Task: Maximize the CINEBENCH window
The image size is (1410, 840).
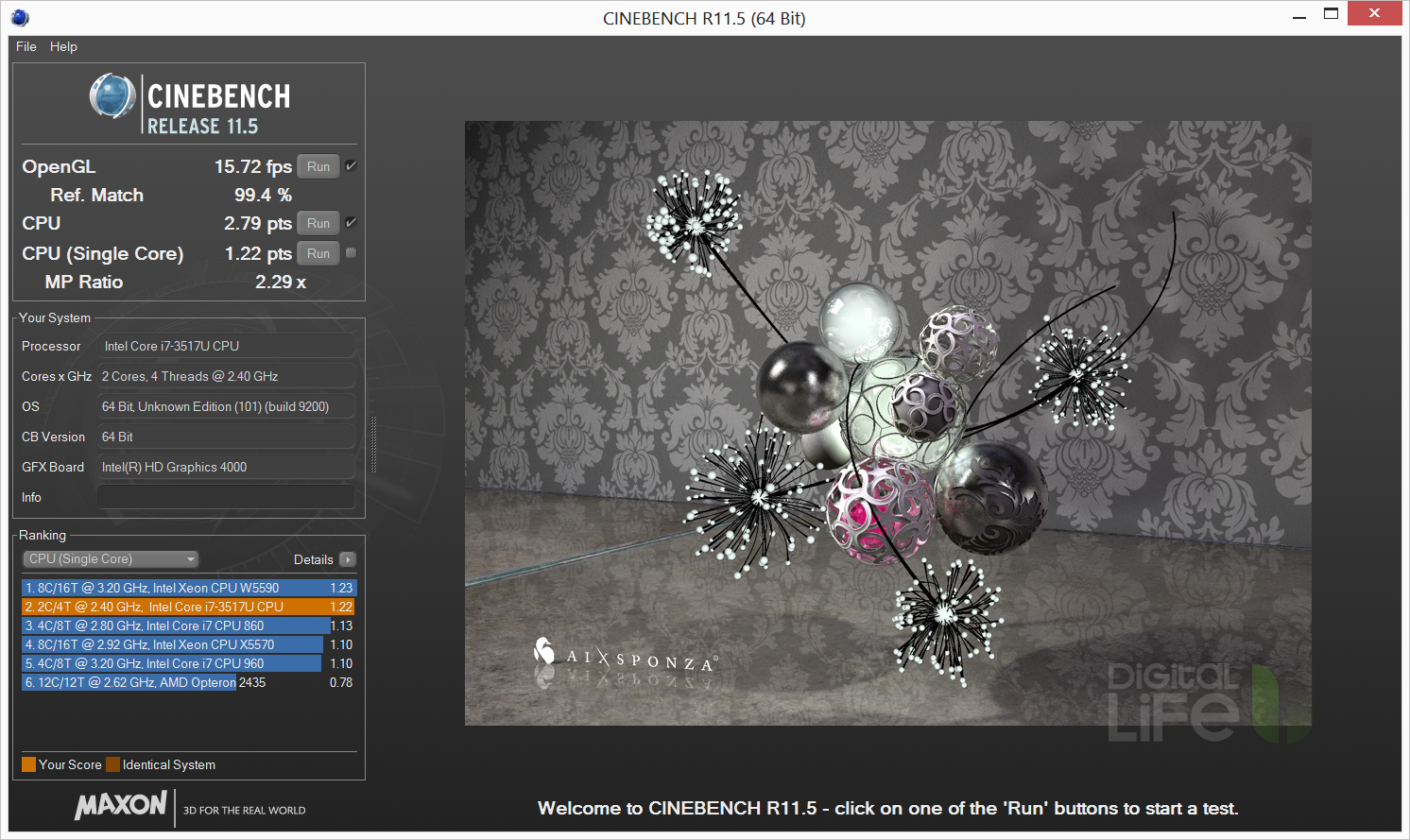Action: tap(1331, 14)
